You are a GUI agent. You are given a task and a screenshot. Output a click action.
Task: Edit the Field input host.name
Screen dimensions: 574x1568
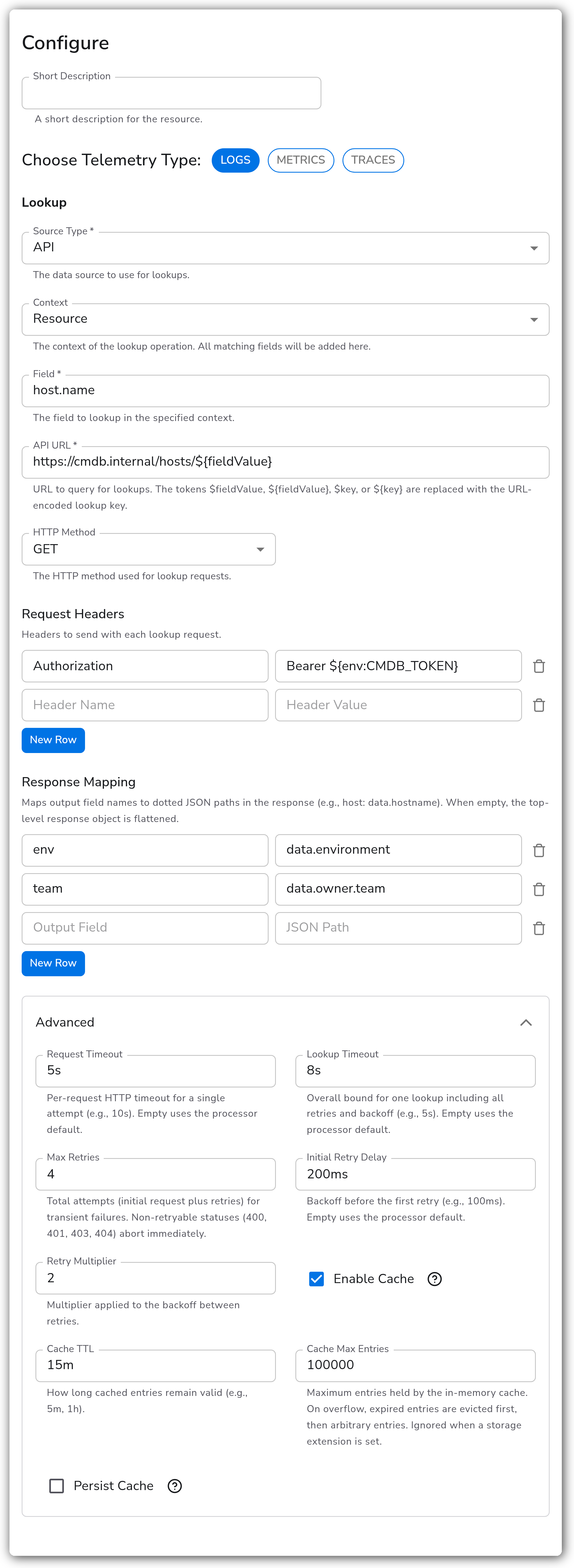(285, 391)
